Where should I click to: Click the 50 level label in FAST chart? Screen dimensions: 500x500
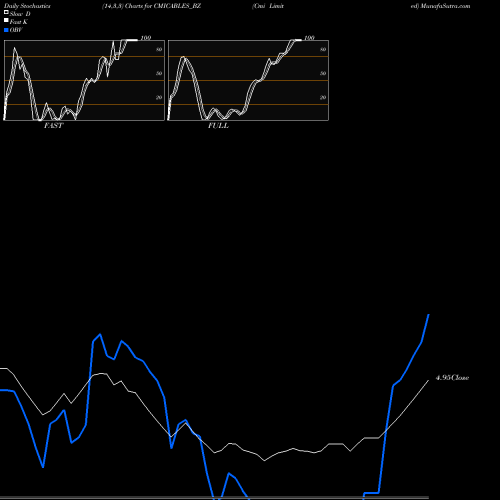[159, 73]
